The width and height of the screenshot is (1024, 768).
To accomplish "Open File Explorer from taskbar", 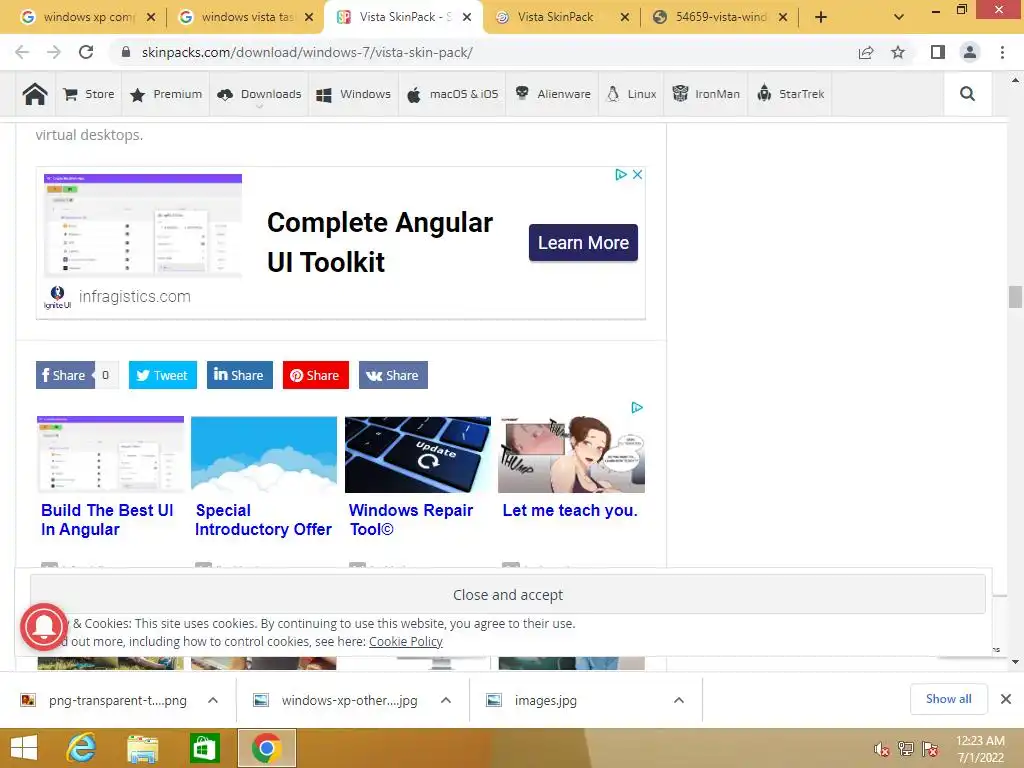I will click(x=143, y=748).
